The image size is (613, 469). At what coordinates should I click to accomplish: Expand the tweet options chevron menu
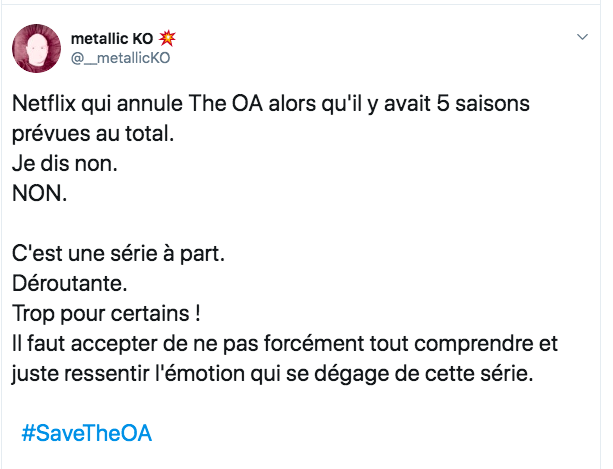pyautogui.click(x=583, y=37)
